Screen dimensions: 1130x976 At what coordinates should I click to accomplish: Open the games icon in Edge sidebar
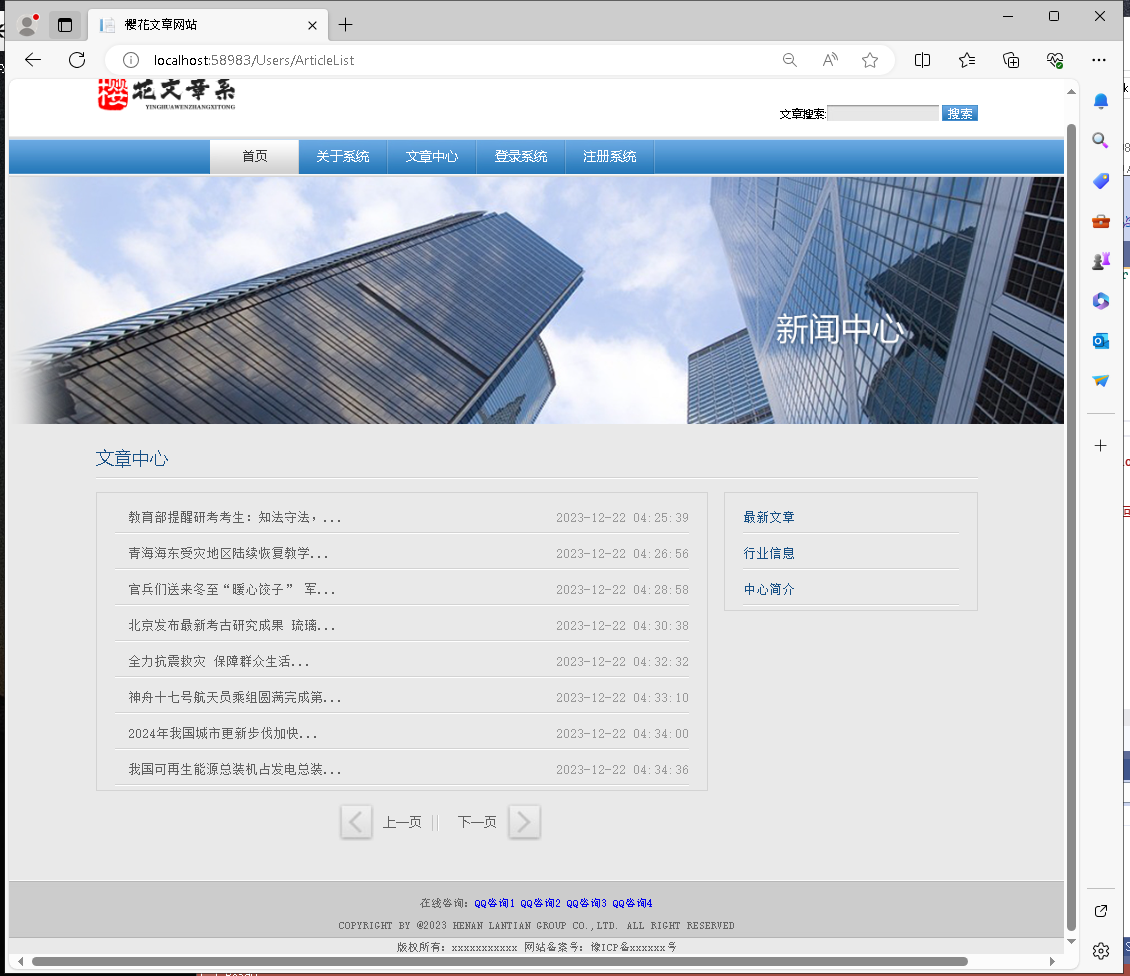(x=1100, y=261)
